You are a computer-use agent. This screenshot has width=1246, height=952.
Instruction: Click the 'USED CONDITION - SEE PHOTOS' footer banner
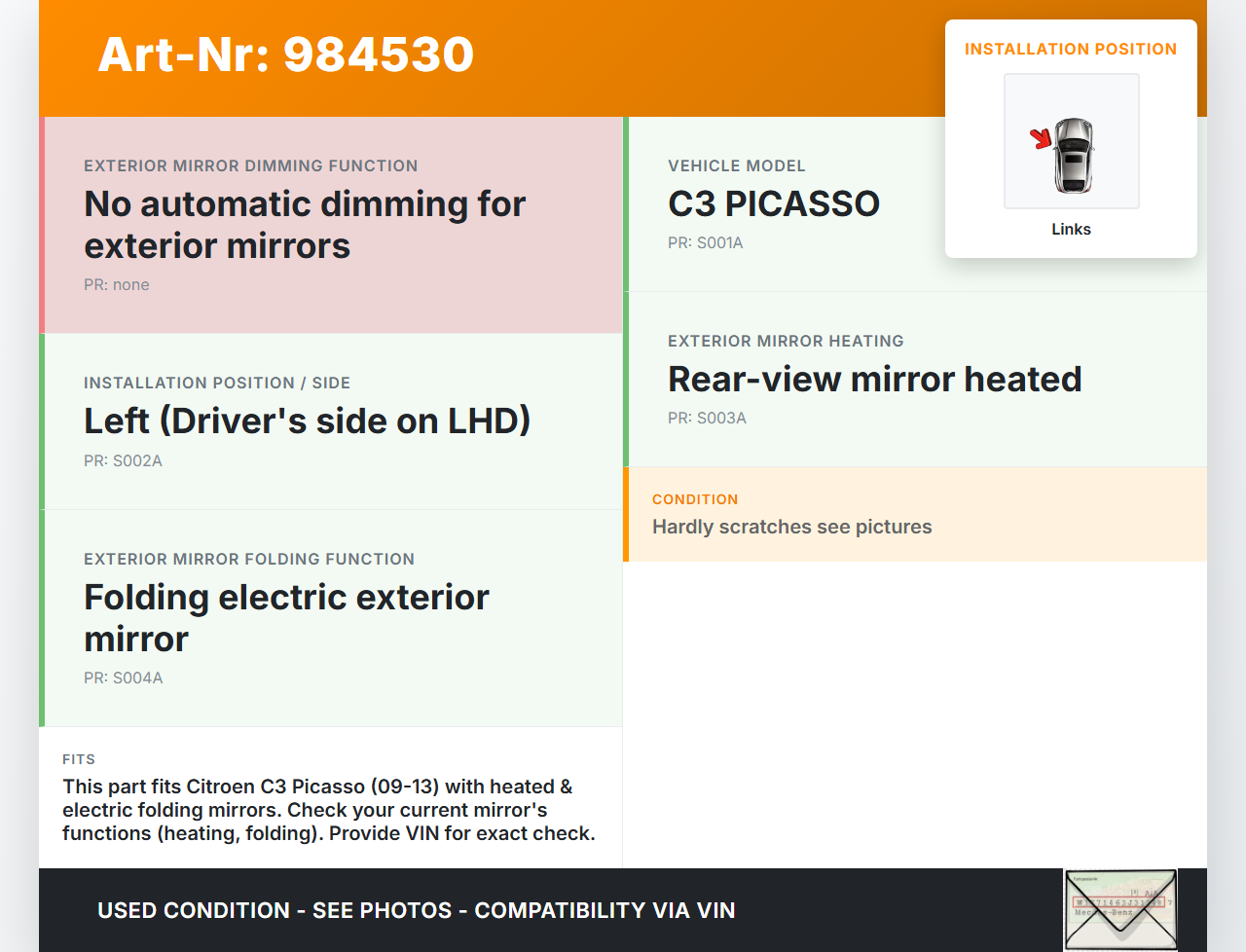click(416, 911)
